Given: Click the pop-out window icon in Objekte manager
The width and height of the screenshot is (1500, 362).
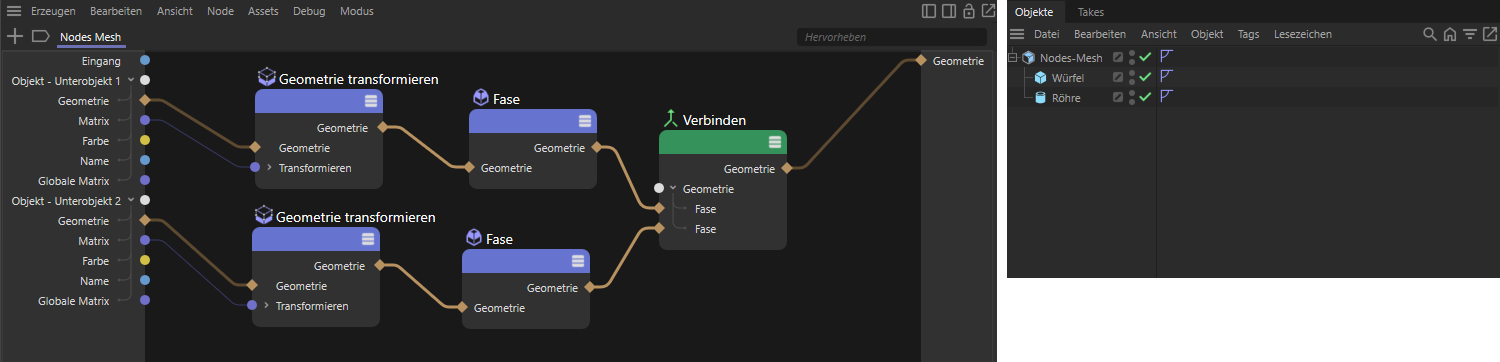Looking at the screenshot, I should [1489, 34].
